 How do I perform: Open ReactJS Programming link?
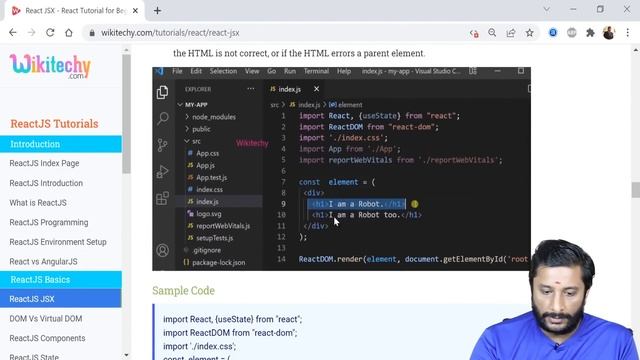pyautogui.click(x=49, y=222)
